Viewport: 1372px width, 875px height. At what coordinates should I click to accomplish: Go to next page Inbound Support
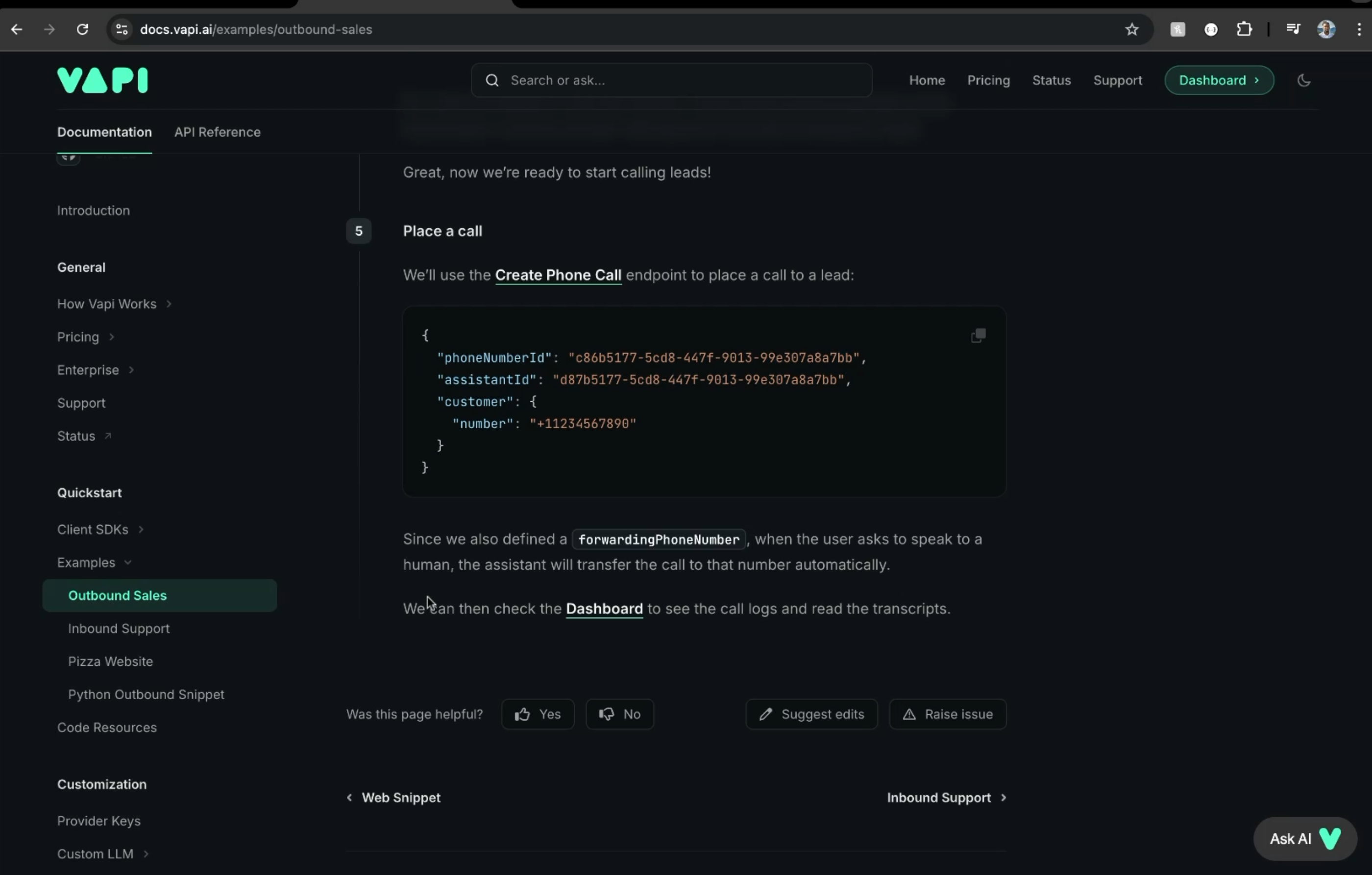[x=946, y=798]
